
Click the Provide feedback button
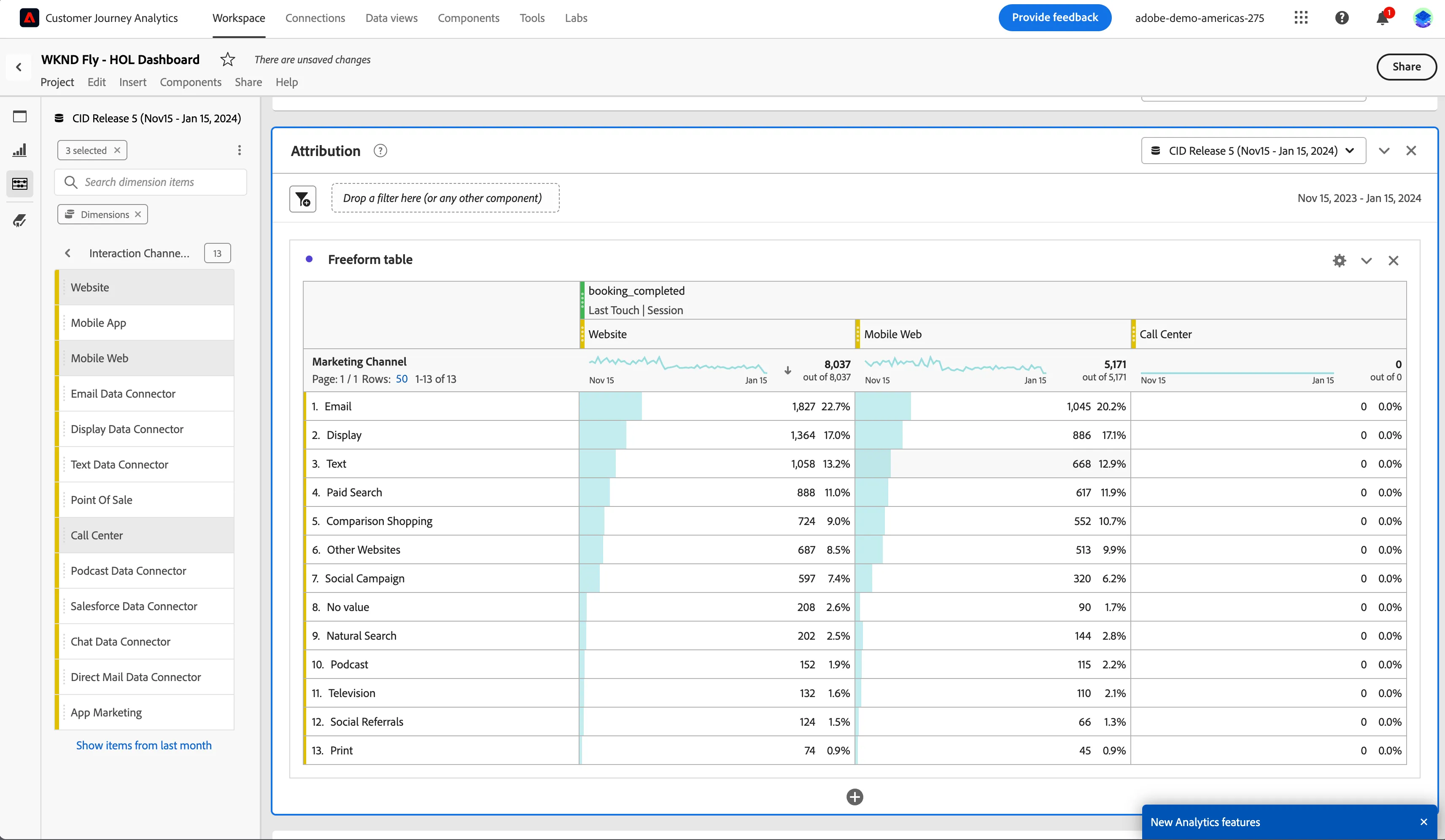(1054, 18)
